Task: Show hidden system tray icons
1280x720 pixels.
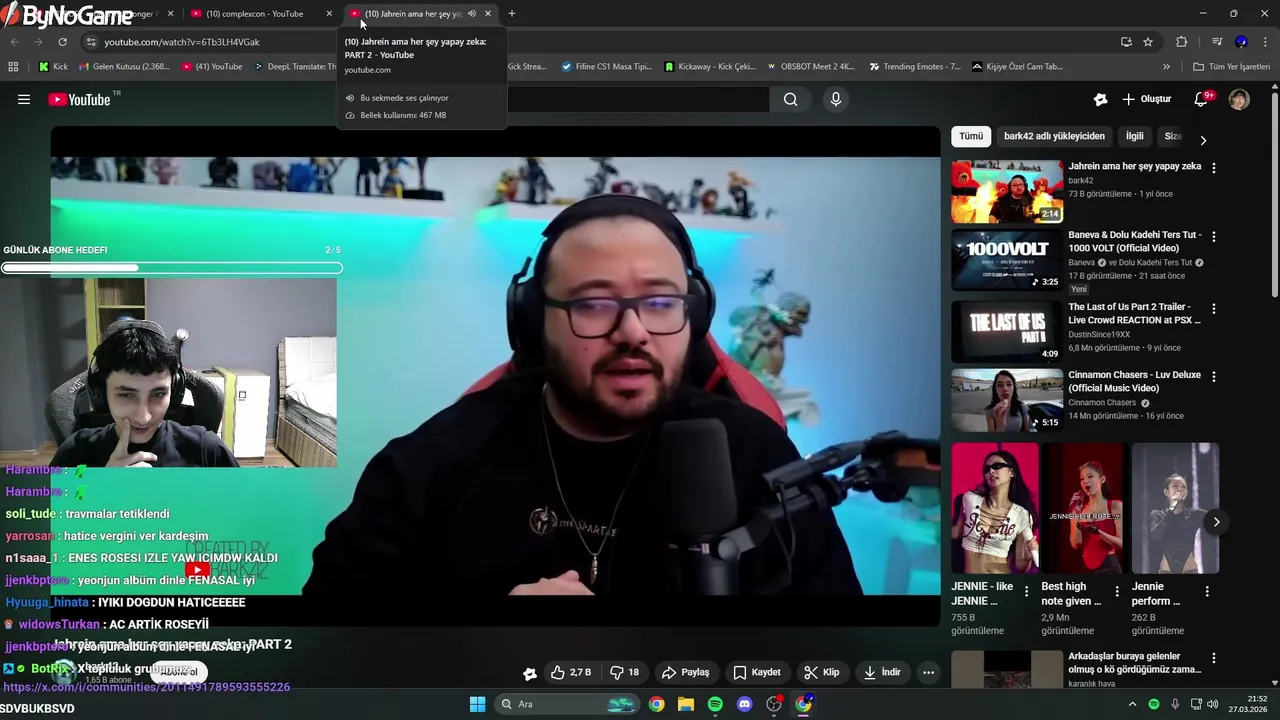Action: click(x=1132, y=704)
